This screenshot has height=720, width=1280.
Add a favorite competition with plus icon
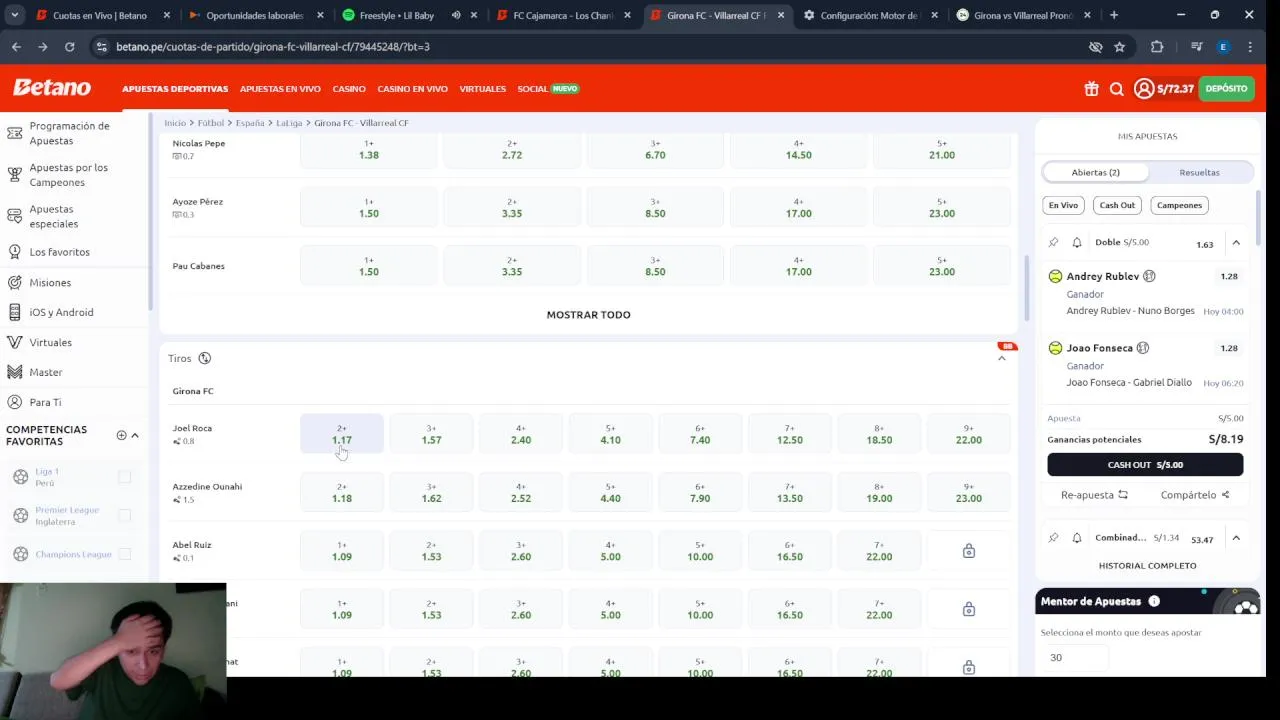tap(121, 435)
